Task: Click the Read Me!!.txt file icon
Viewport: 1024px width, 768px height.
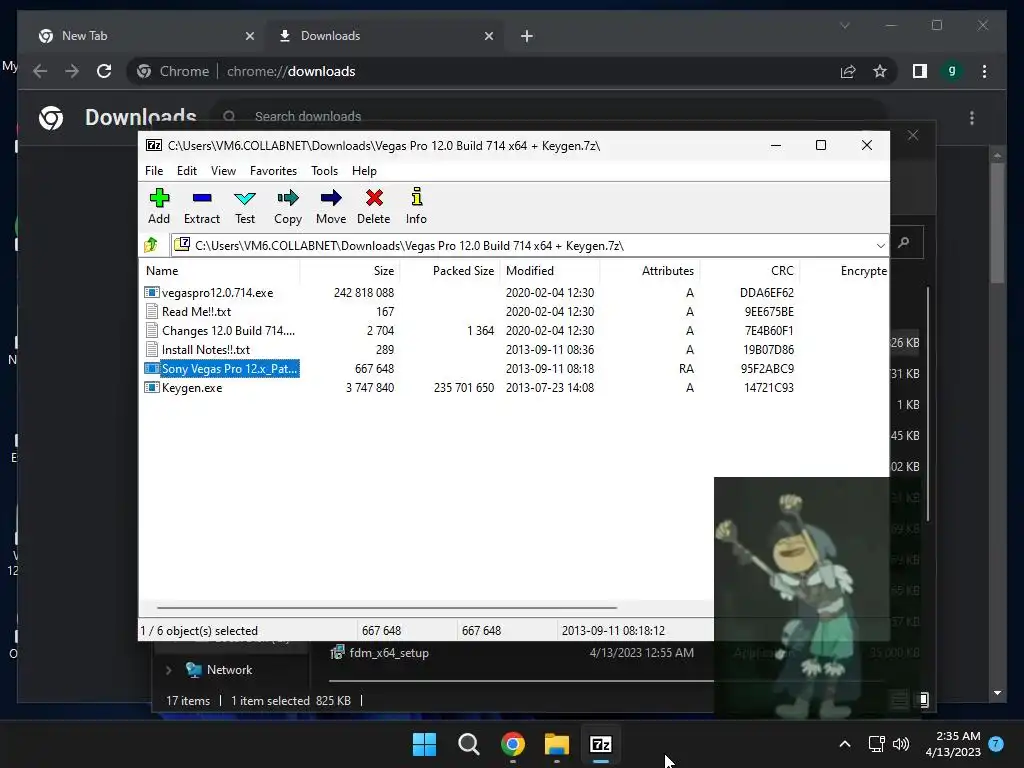Action: (152, 312)
